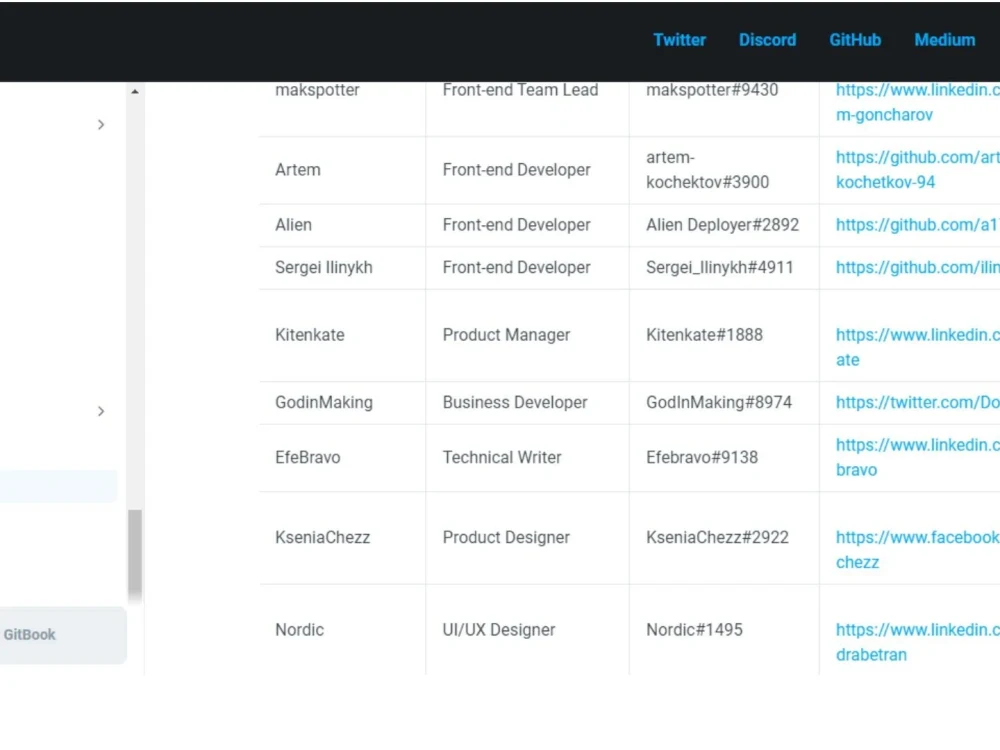The height and width of the screenshot is (750, 1000).
Task: Open the Powered by GitBook badge
Action: (x=62, y=635)
